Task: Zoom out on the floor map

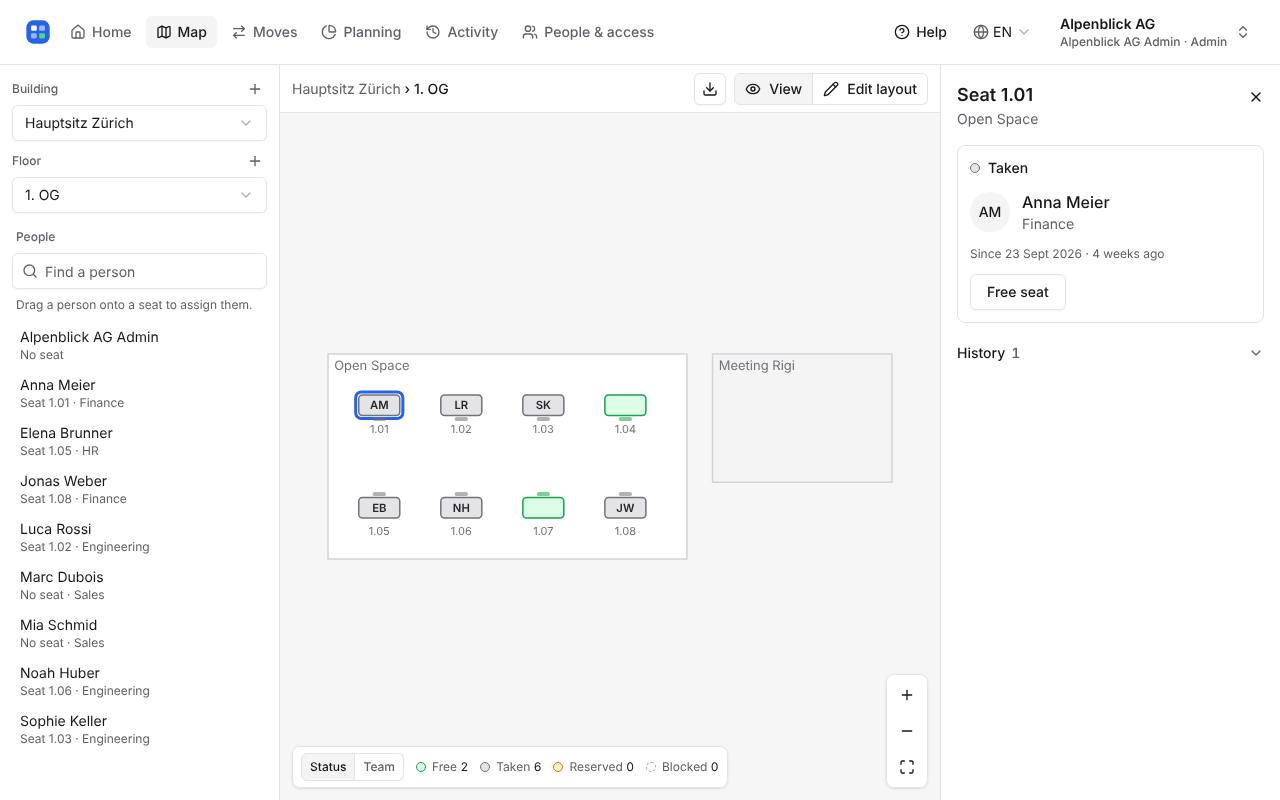Action: pyautogui.click(x=907, y=731)
